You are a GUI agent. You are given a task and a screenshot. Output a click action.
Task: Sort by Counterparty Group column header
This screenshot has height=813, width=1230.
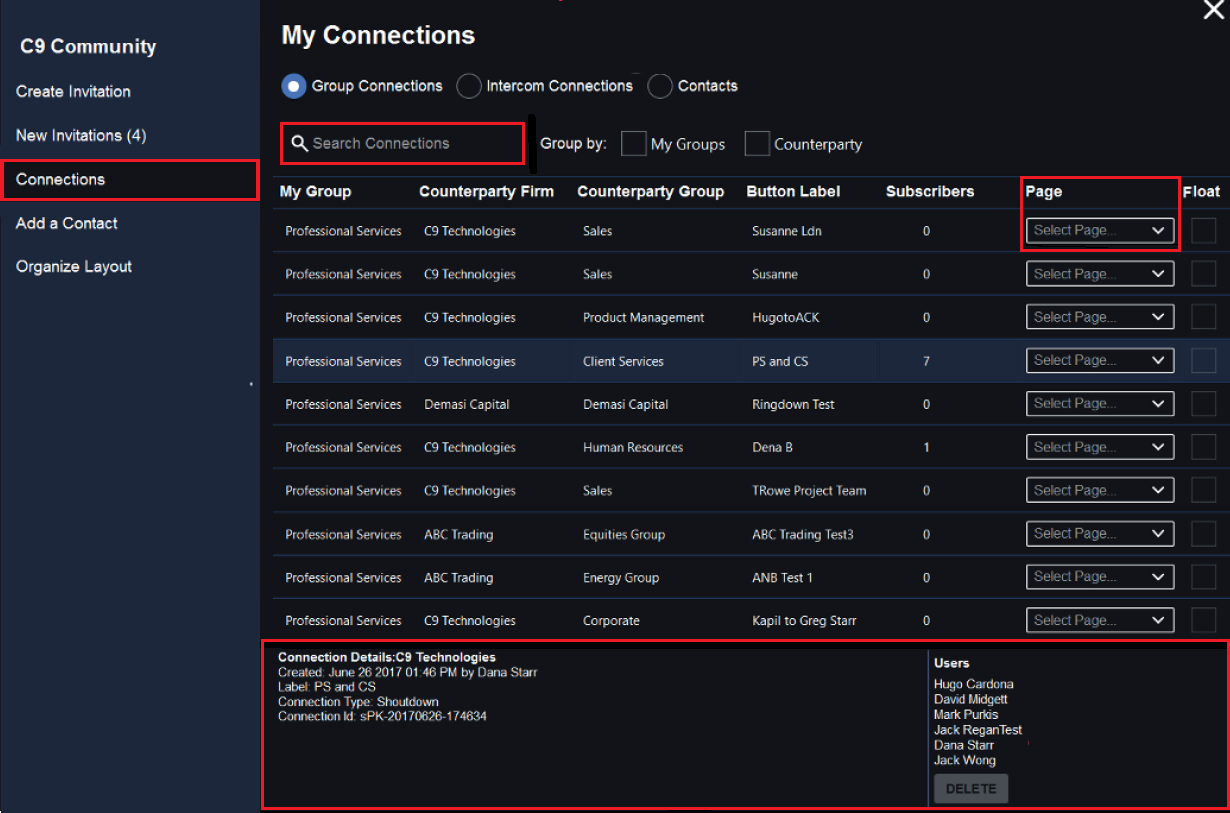point(650,192)
